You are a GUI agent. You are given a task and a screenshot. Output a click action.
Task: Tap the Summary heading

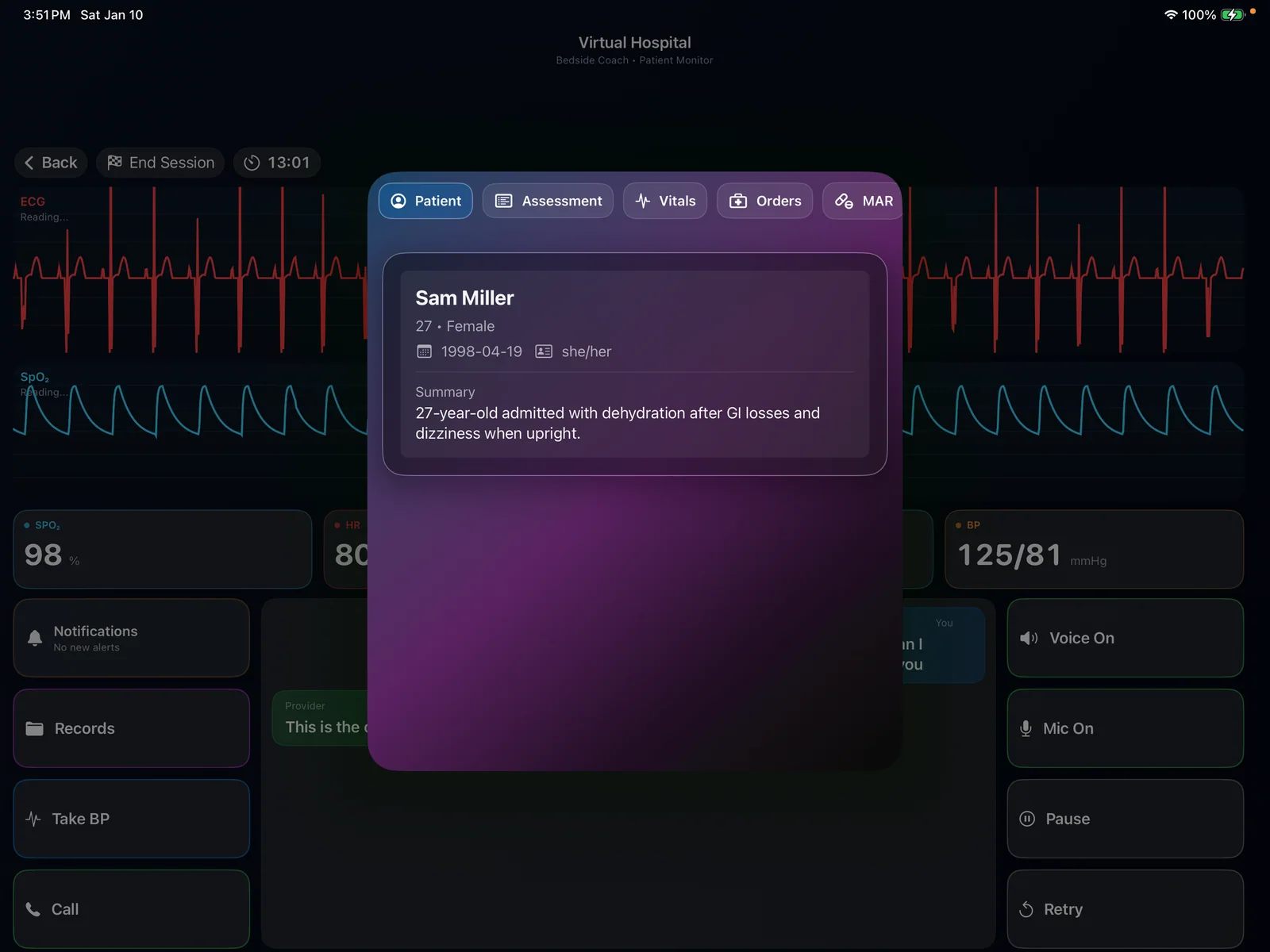445,392
